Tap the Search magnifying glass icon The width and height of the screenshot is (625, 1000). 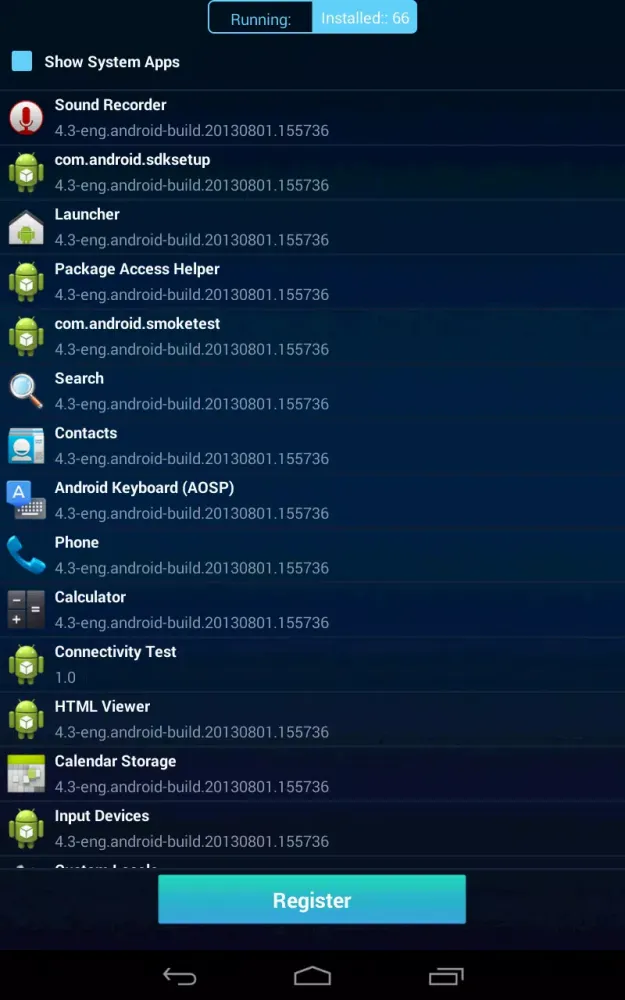pyautogui.click(x=26, y=391)
